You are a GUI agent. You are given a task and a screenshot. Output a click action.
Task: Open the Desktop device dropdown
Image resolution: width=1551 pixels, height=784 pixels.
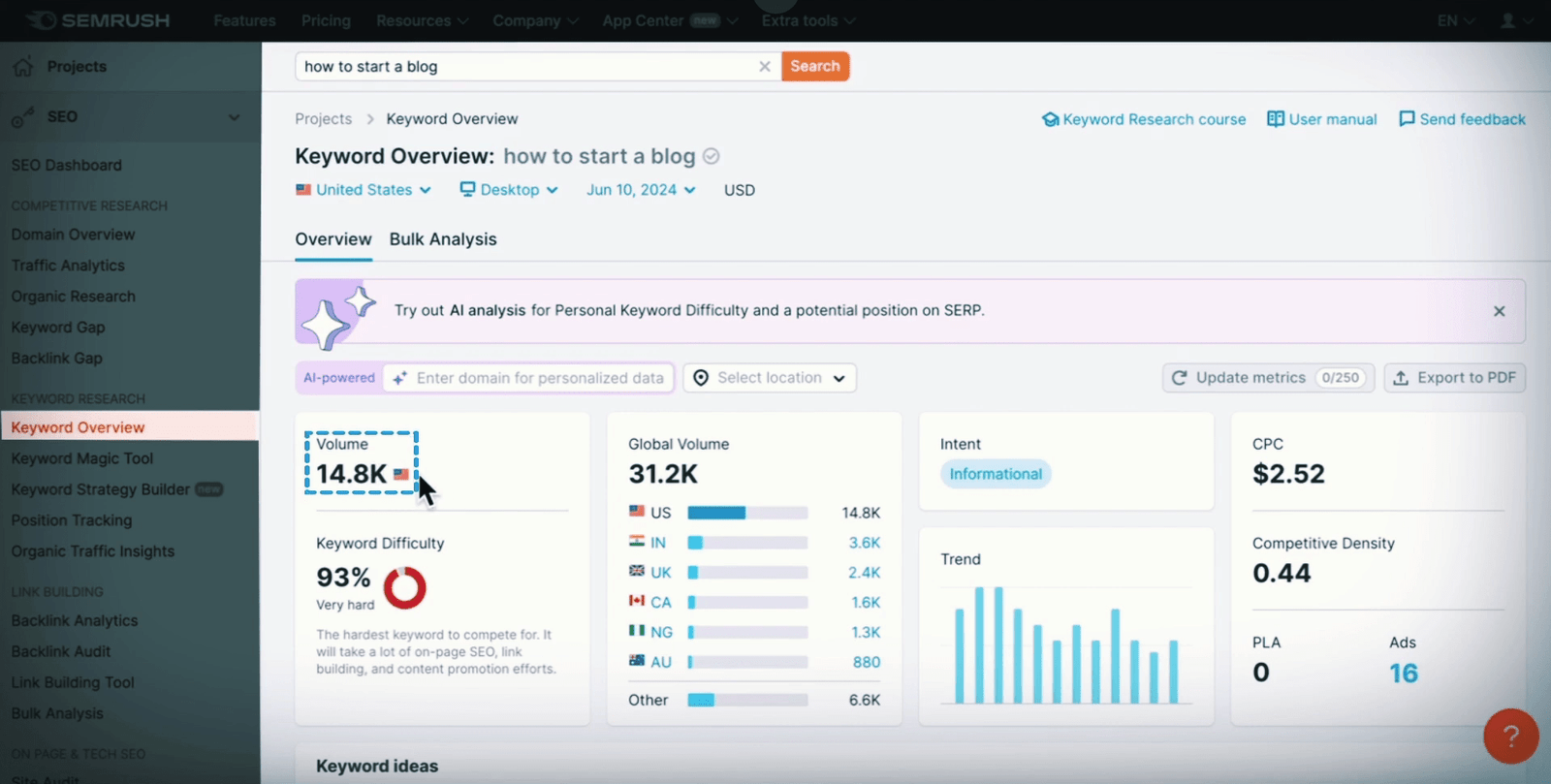pos(509,190)
